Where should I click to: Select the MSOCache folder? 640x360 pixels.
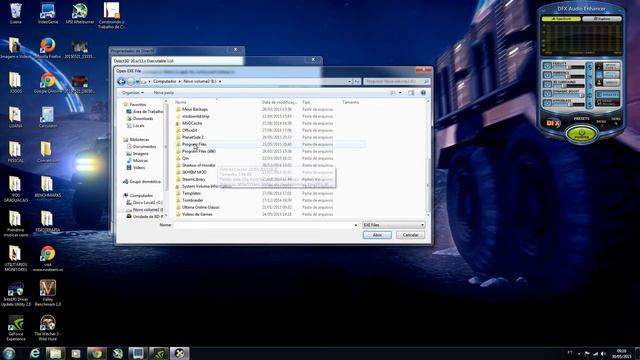(x=189, y=123)
